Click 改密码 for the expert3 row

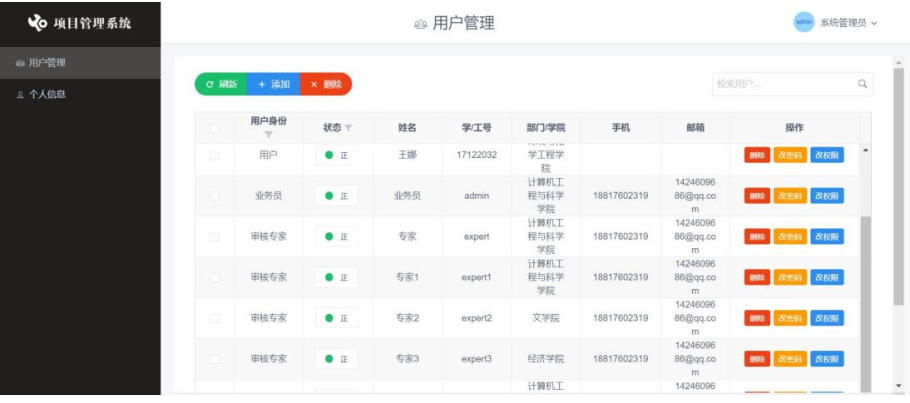click(790, 359)
